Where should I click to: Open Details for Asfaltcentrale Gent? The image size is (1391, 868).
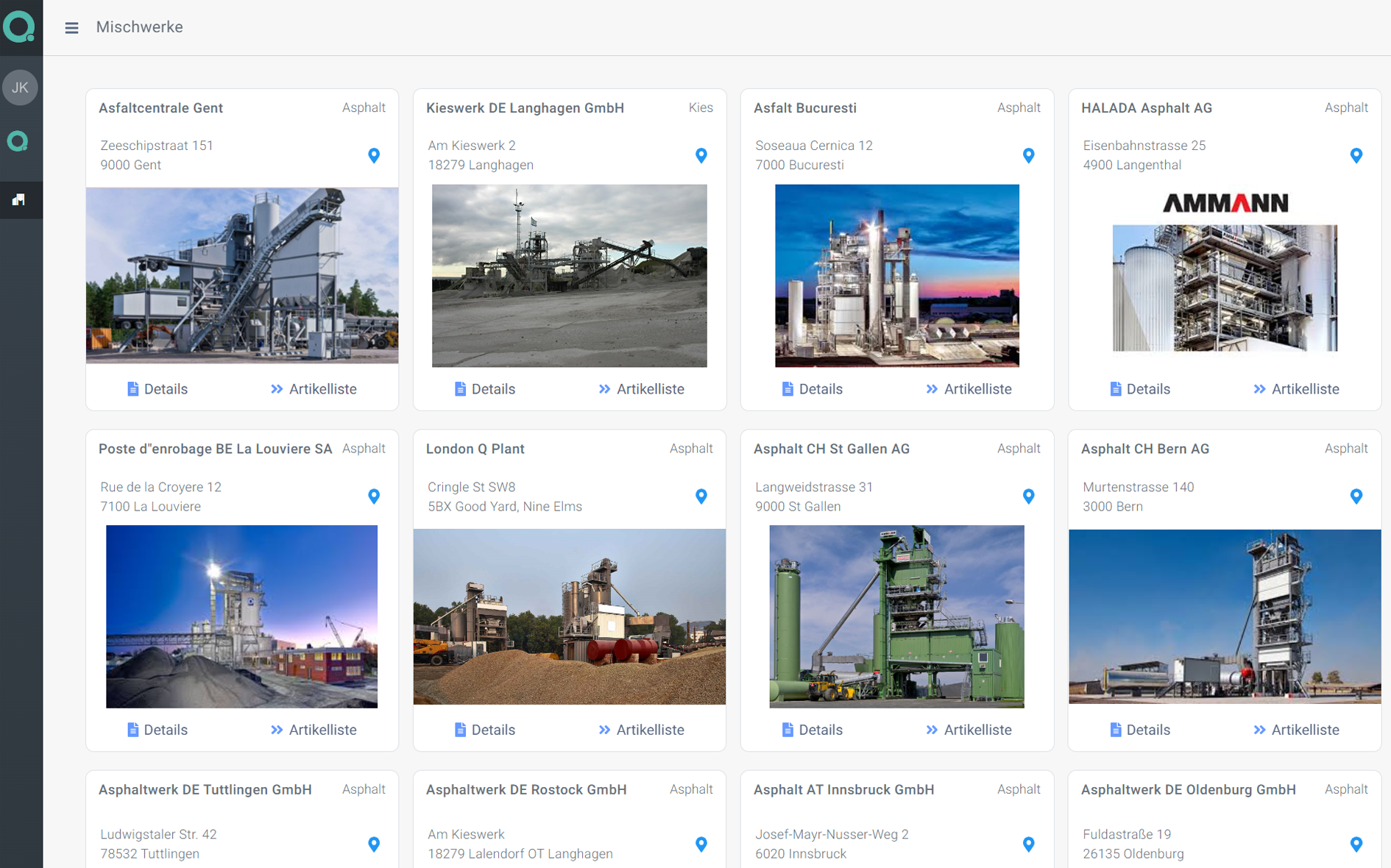point(157,389)
